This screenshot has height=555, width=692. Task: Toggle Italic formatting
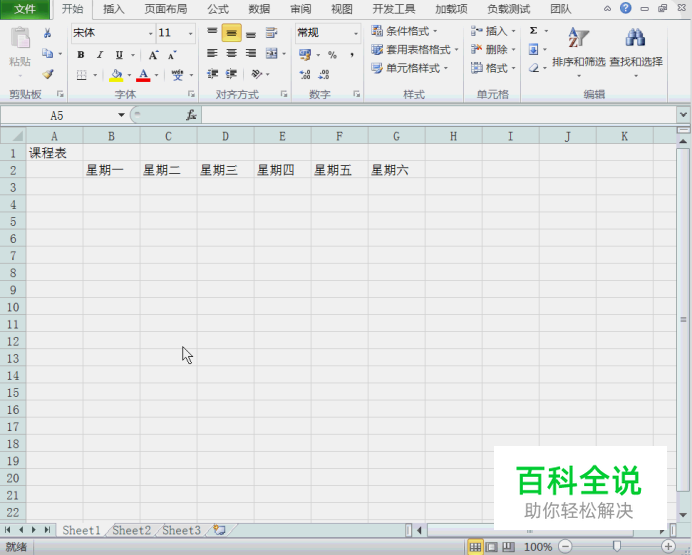click(100, 55)
